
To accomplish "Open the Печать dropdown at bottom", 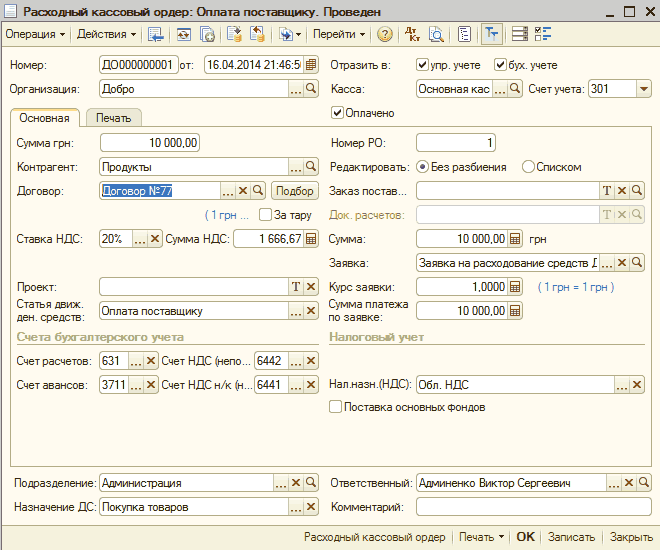I will pyautogui.click(x=482, y=537).
